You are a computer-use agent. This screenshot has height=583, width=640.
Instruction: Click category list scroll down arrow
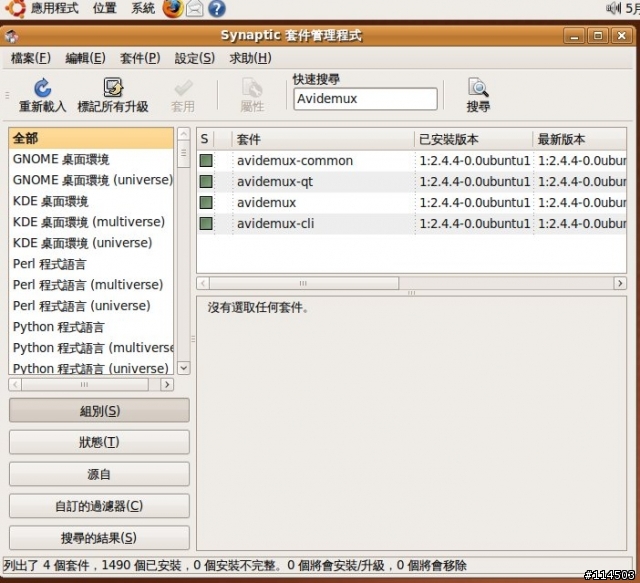coord(184,368)
